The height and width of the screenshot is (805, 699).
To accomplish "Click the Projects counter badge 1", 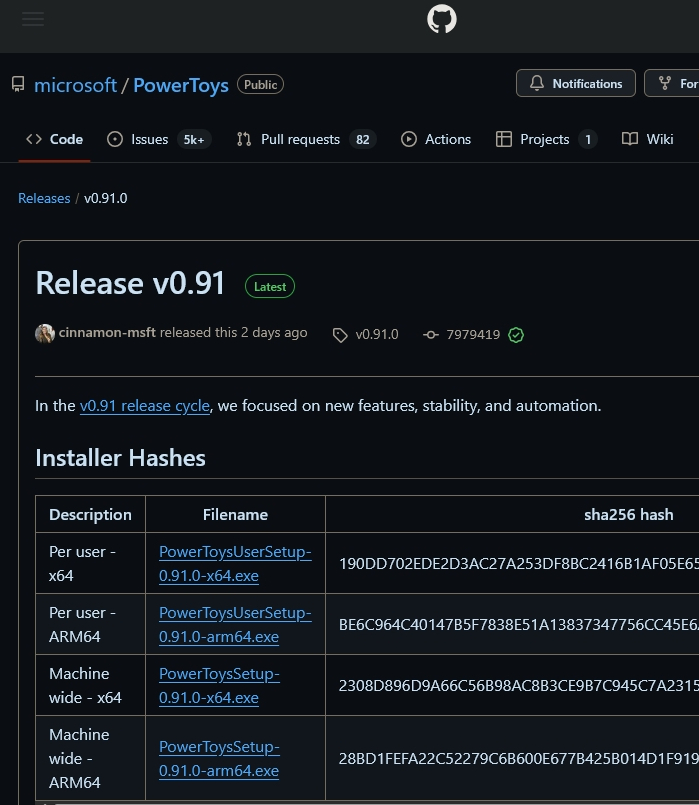I will [588, 140].
